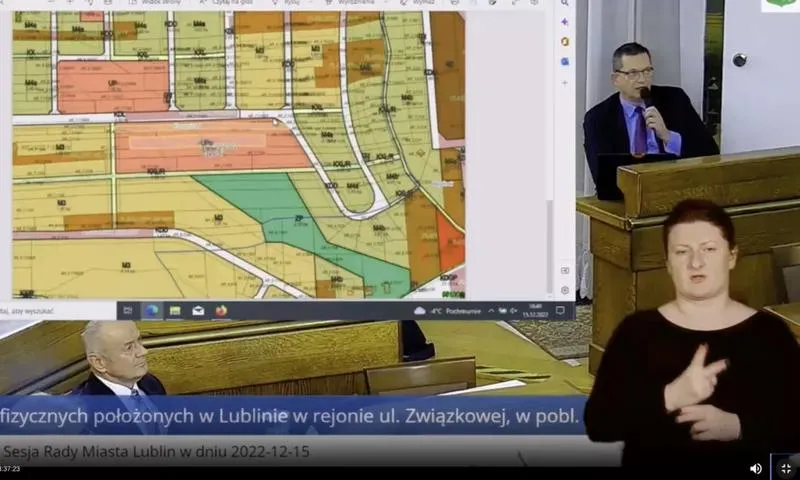This screenshot has width=800, height=480.
Task: Click the video timestamp 3:37:23
Action: [x=10, y=468]
